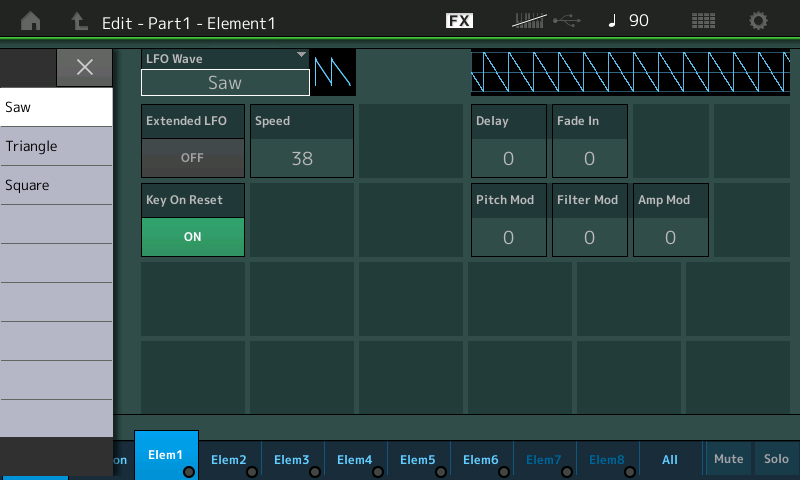Toggle Extended LFO off switch
Viewport: 800px width, 480px height.
pos(192,158)
